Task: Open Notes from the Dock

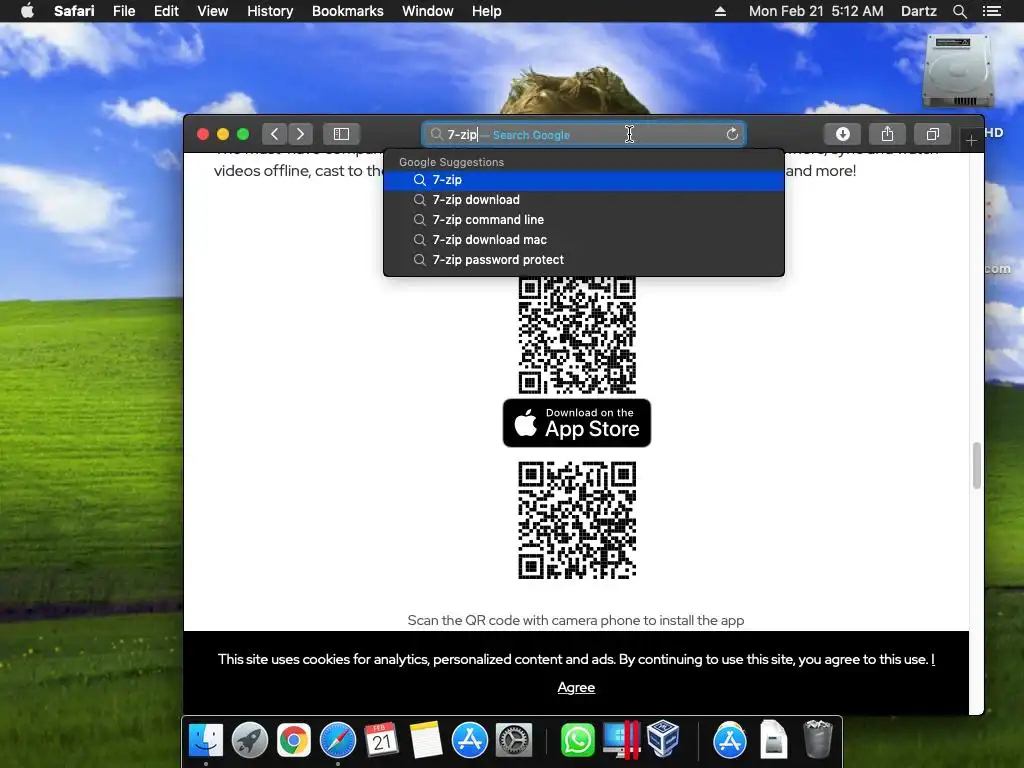Action: [426, 740]
